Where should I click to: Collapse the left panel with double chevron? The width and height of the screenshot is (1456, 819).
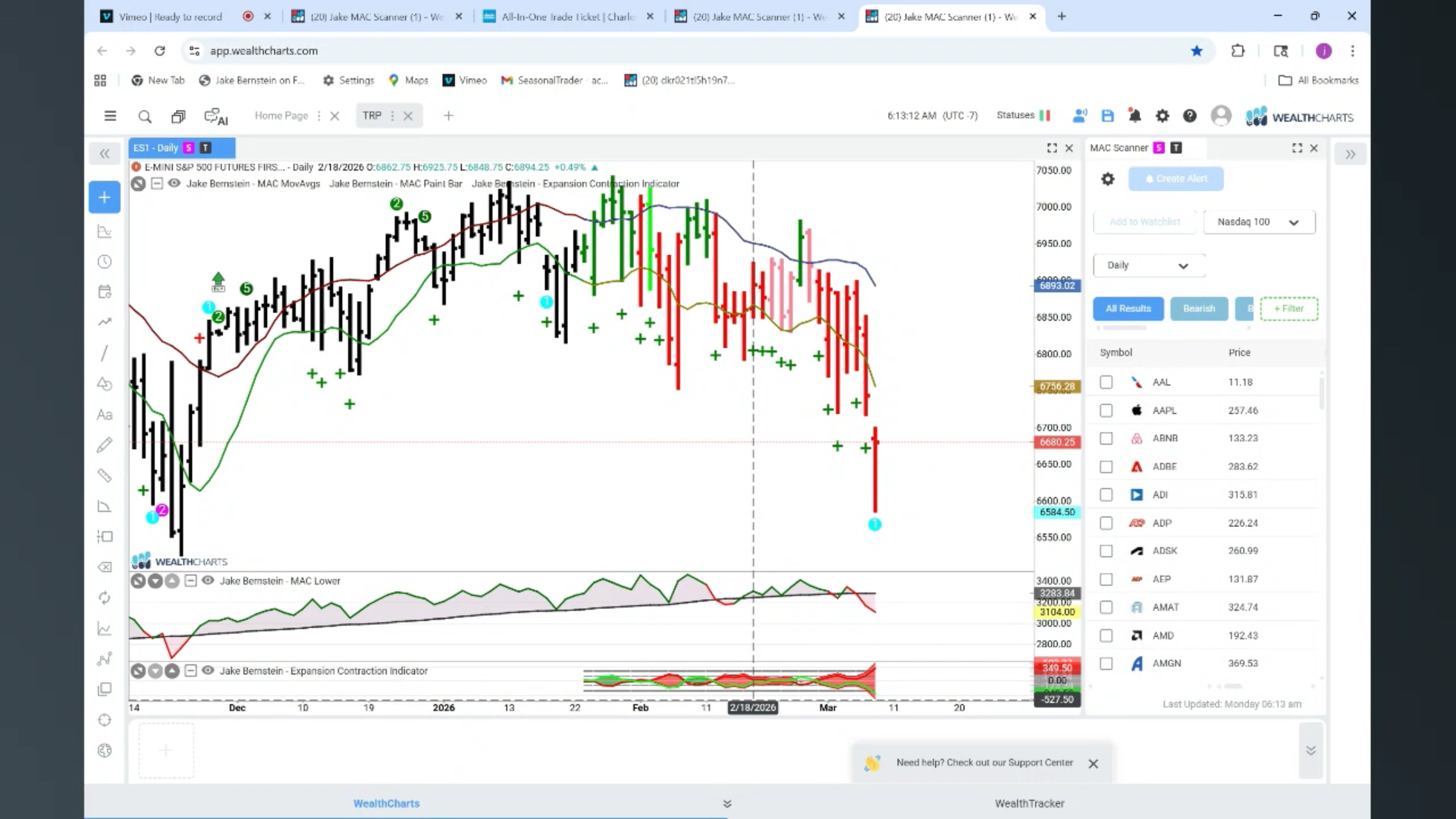(x=105, y=154)
